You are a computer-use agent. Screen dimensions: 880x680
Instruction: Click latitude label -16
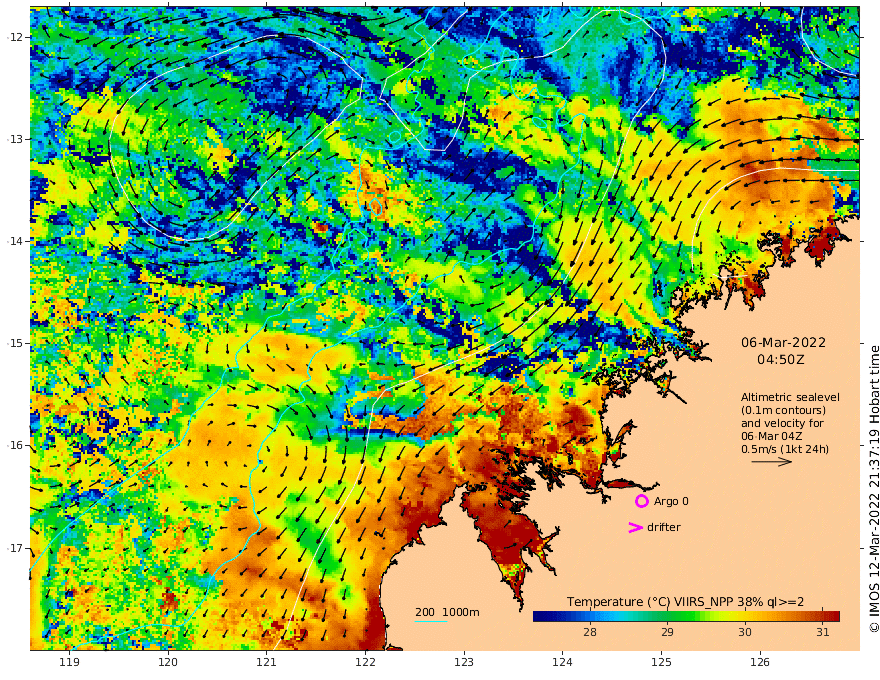15,445
